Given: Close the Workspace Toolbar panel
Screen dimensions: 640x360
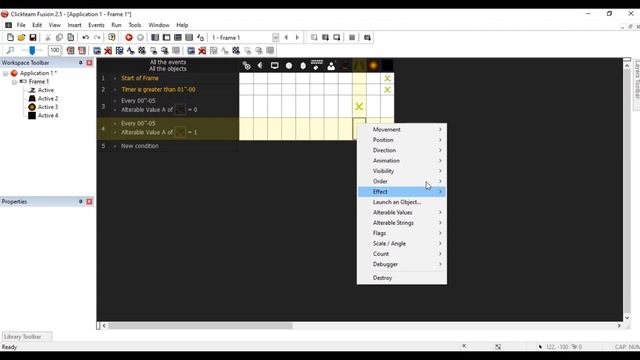Looking at the screenshot, I should (89, 62).
